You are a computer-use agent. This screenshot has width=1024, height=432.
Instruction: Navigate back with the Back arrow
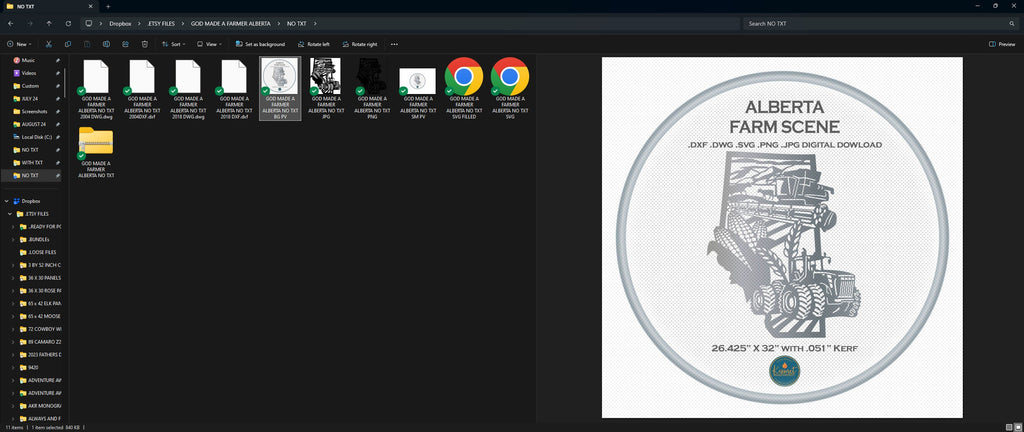coord(10,23)
